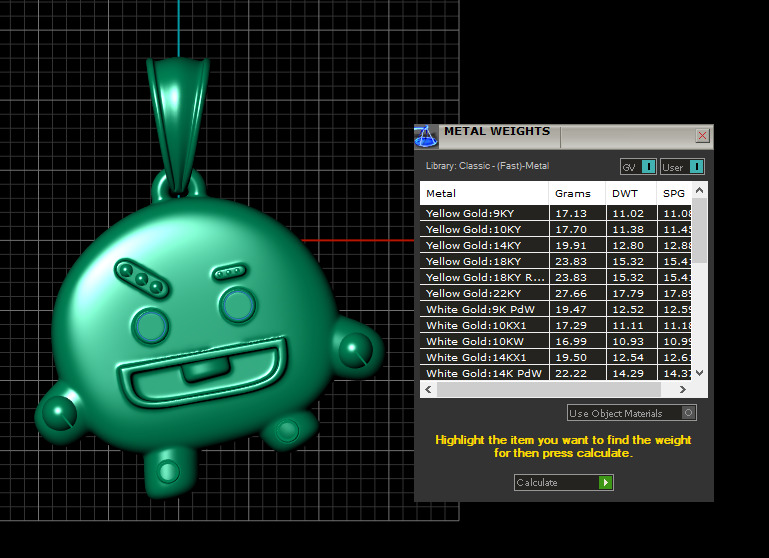Enable Use Object Materials option
Image resolution: width=769 pixels, height=558 pixels.
coord(632,413)
